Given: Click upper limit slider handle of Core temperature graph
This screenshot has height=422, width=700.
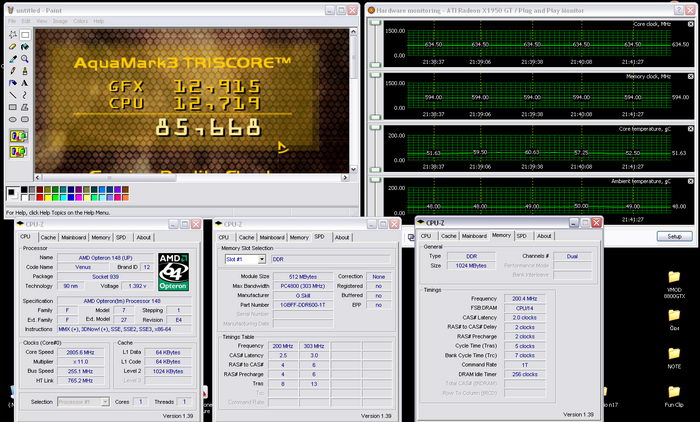Looking at the screenshot, I should (x=375, y=128).
